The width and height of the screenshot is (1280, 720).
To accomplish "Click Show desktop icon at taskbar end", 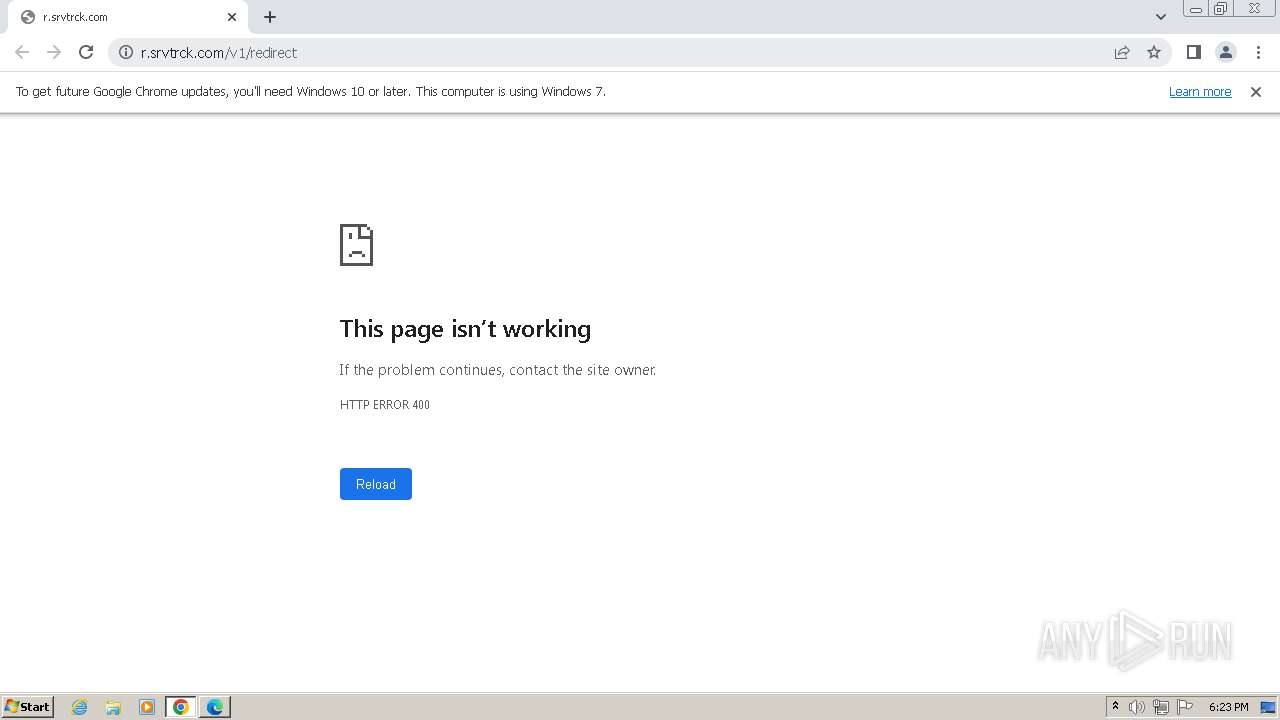I will coord(1268,707).
